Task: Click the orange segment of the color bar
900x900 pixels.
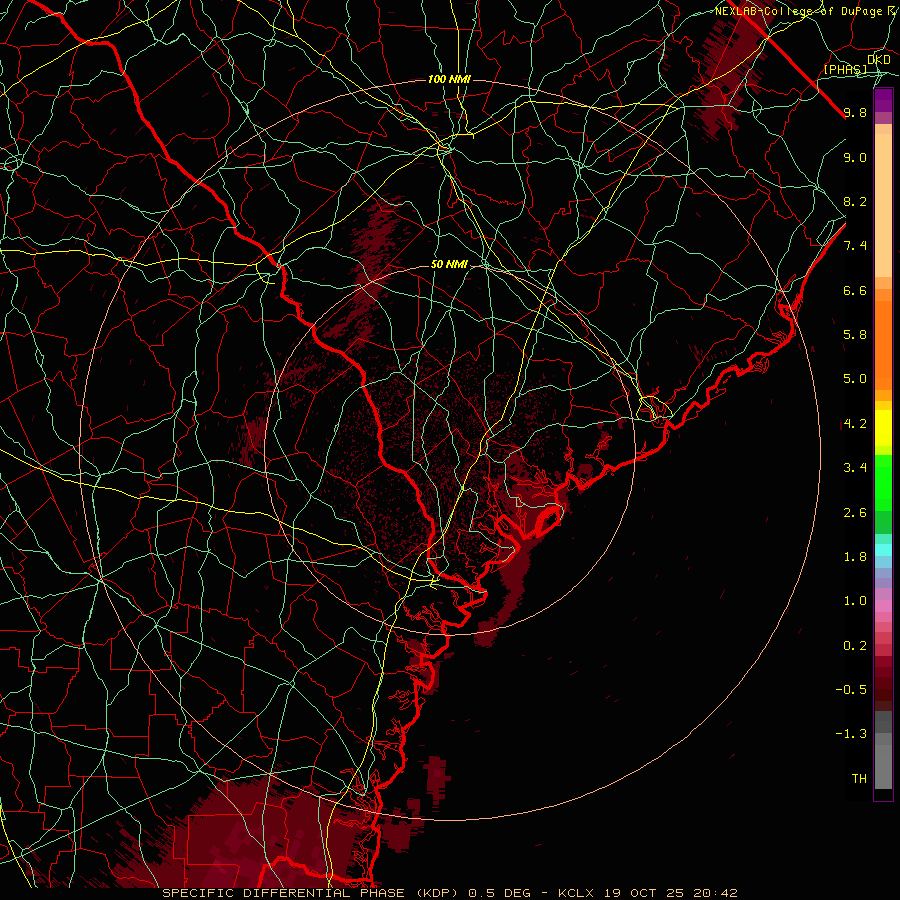Action: [x=883, y=344]
